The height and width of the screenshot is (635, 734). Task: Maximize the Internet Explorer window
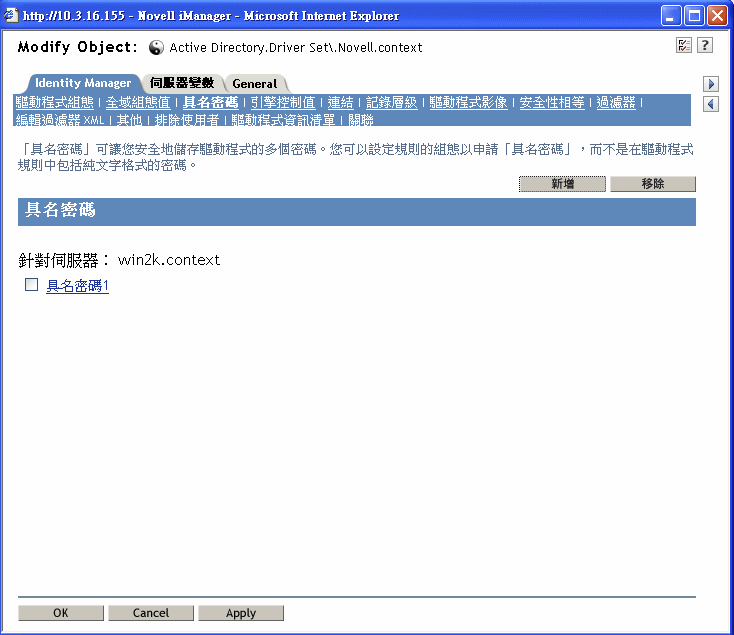click(x=694, y=16)
